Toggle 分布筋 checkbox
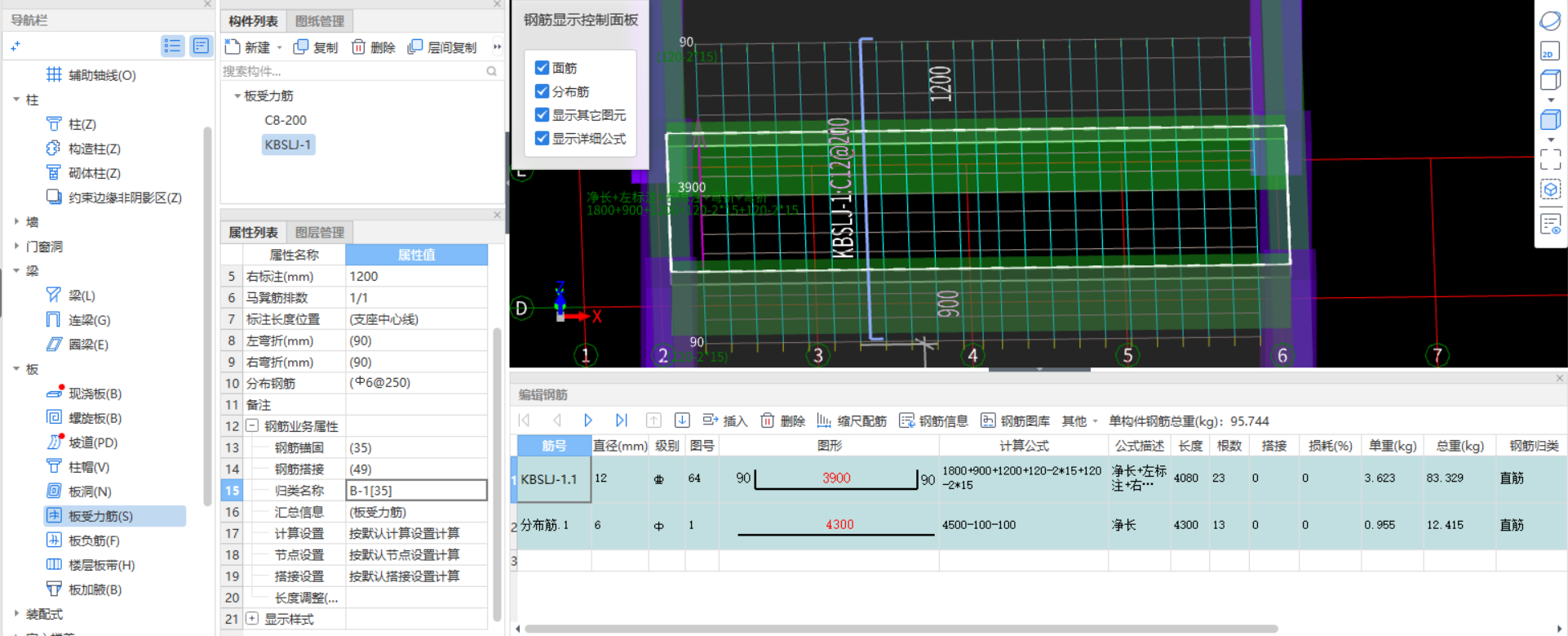Screen dimensions: 1568x636 (x=542, y=91)
